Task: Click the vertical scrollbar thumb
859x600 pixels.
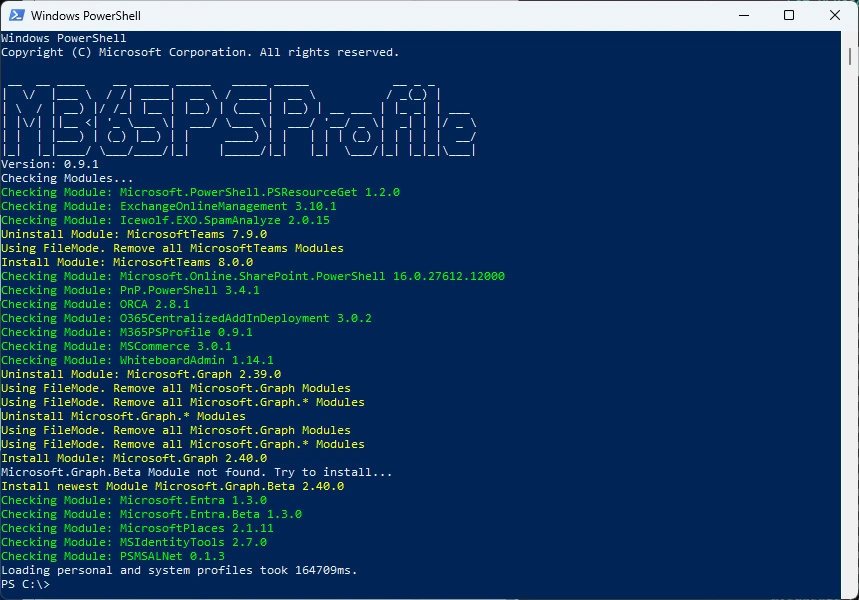Action: tap(850, 56)
